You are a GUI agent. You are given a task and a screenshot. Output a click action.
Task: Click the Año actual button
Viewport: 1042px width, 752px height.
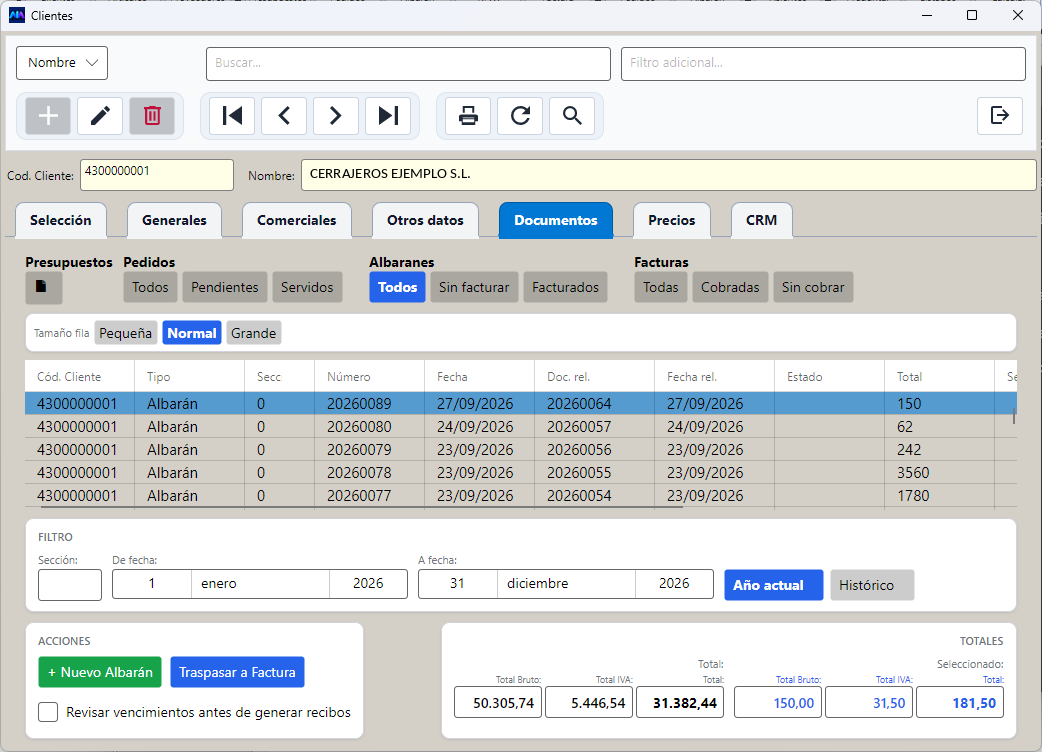click(x=774, y=585)
